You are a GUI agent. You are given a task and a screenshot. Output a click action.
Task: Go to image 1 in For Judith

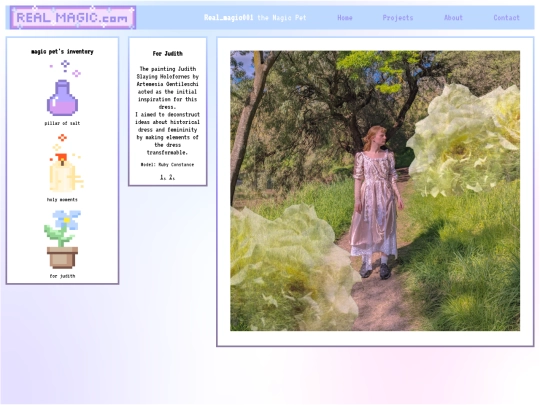163,177
